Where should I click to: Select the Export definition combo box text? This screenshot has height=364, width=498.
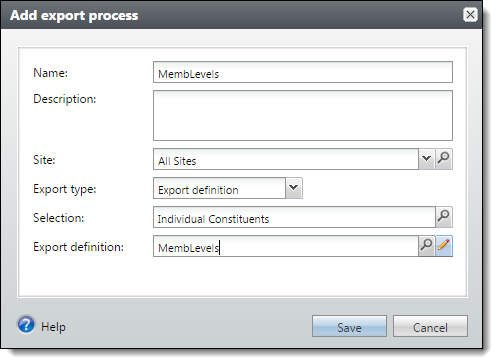(219, 188)
